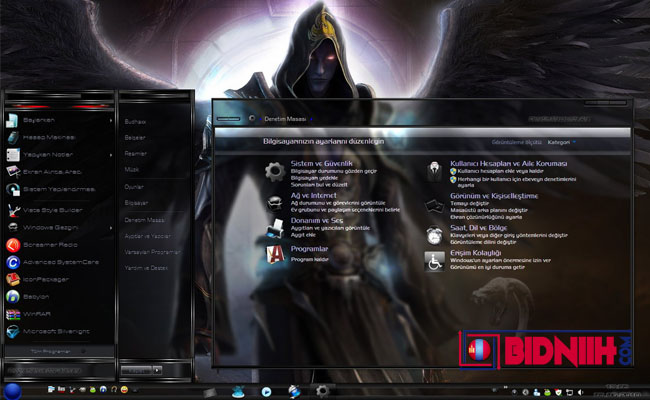This screenshot has width=650, height=400.
Task: Expand the Yapışkan Notlar submenu arrow
Action: [x=111, y=155]
